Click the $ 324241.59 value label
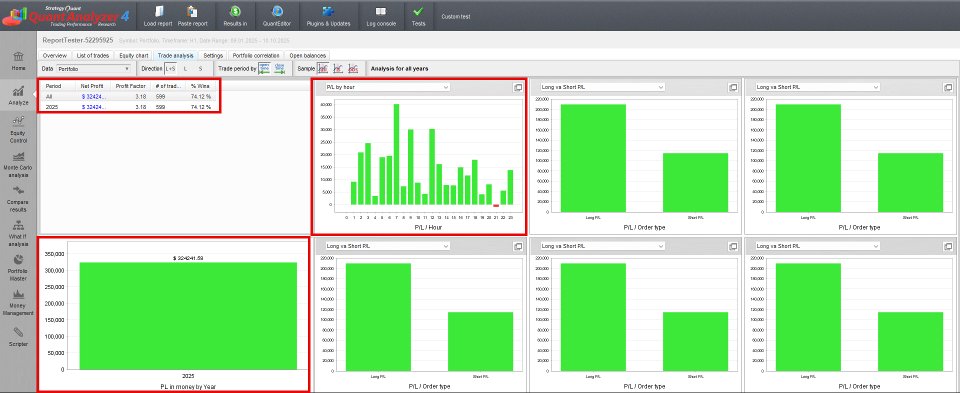Image resolution: width=960 pixels, height=393 pixels. click(188, 258)
